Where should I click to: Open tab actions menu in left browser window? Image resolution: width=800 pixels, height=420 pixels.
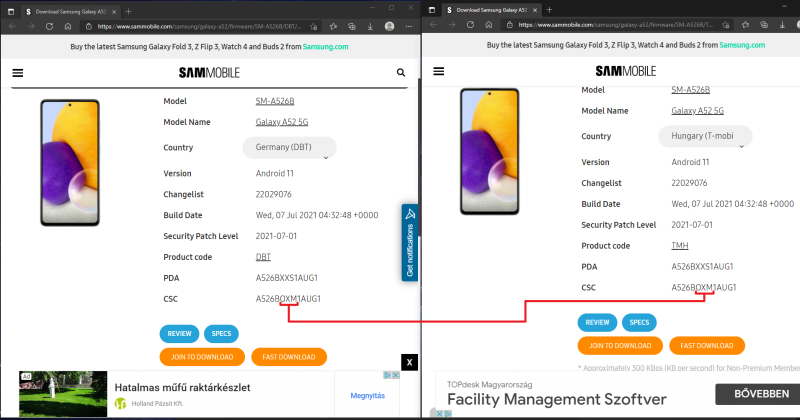pos(11,11)
